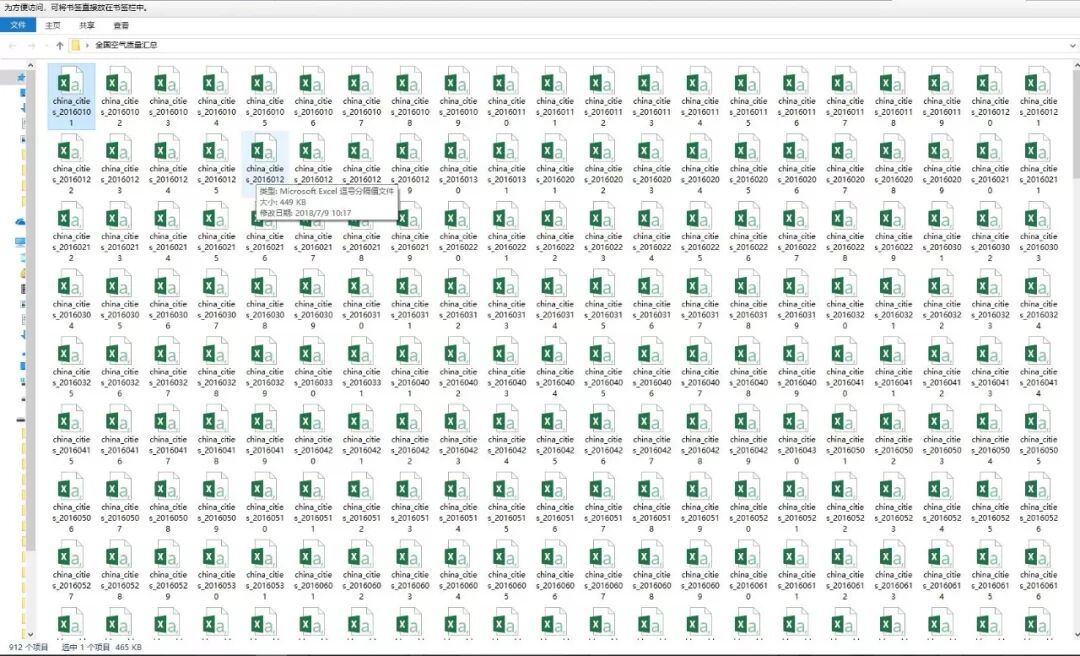Image resolution: width=1080 pixels, height=656 pixels.
Task: Select file china_cities_20160304 icon
Action: tap(71, 285)
